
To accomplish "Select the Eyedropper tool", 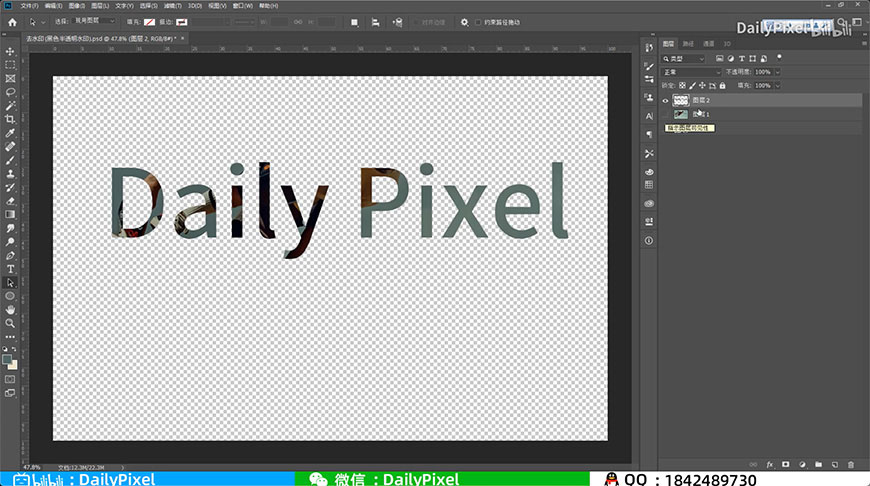I will coord(10,133).
